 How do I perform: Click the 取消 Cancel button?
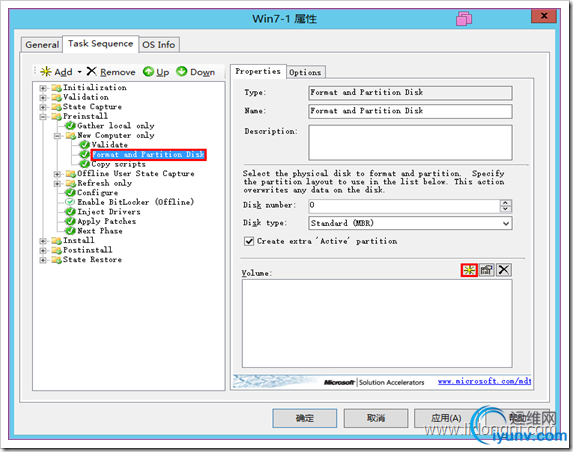(376, 418)
